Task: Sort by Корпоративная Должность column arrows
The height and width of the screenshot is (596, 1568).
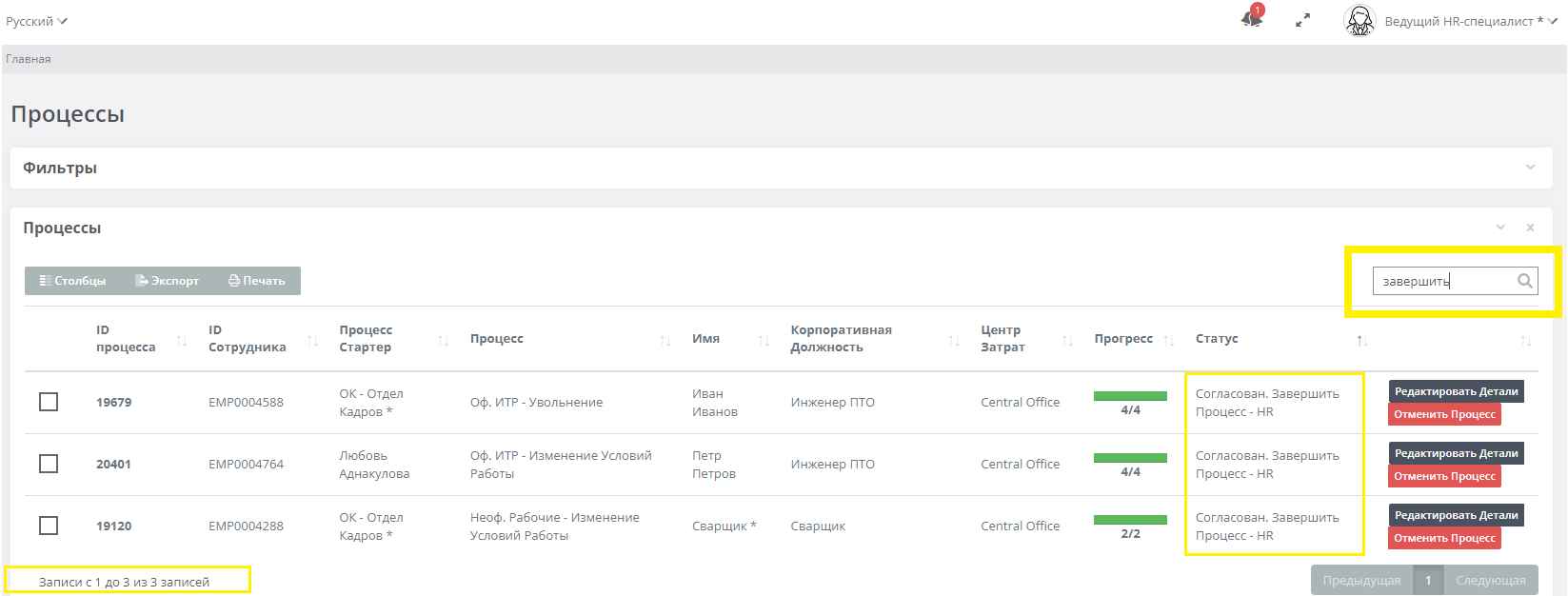Action: pyautogui.click(x=954, y=340)
